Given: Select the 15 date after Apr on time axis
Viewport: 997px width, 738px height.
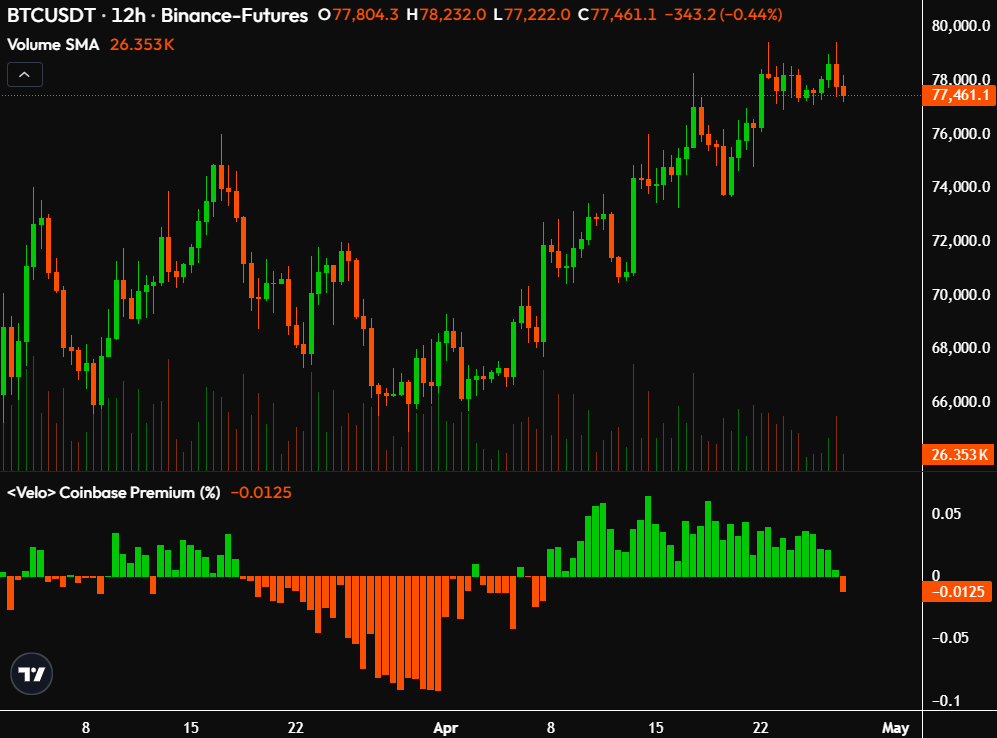Looking at the screenshot, I should point(656,728).
